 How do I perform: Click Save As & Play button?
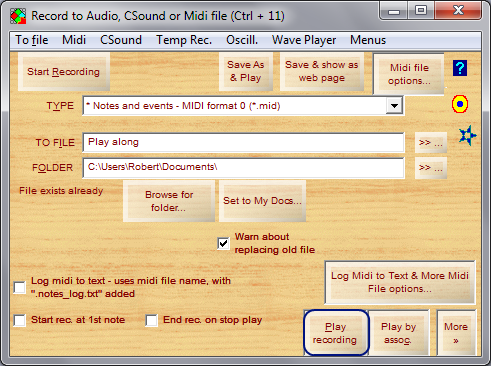[x=246, y=71]
